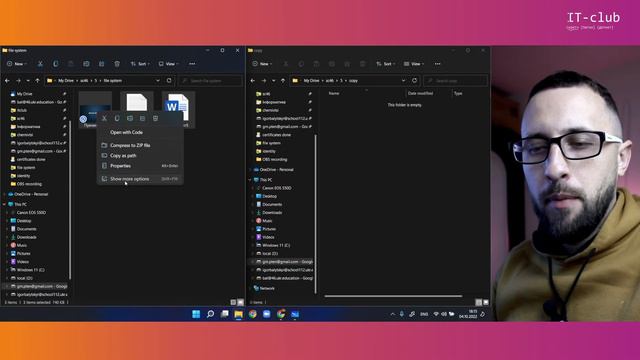Go up one level in the copy window
The height and width of the screenshot is (360, 640).
283,81
